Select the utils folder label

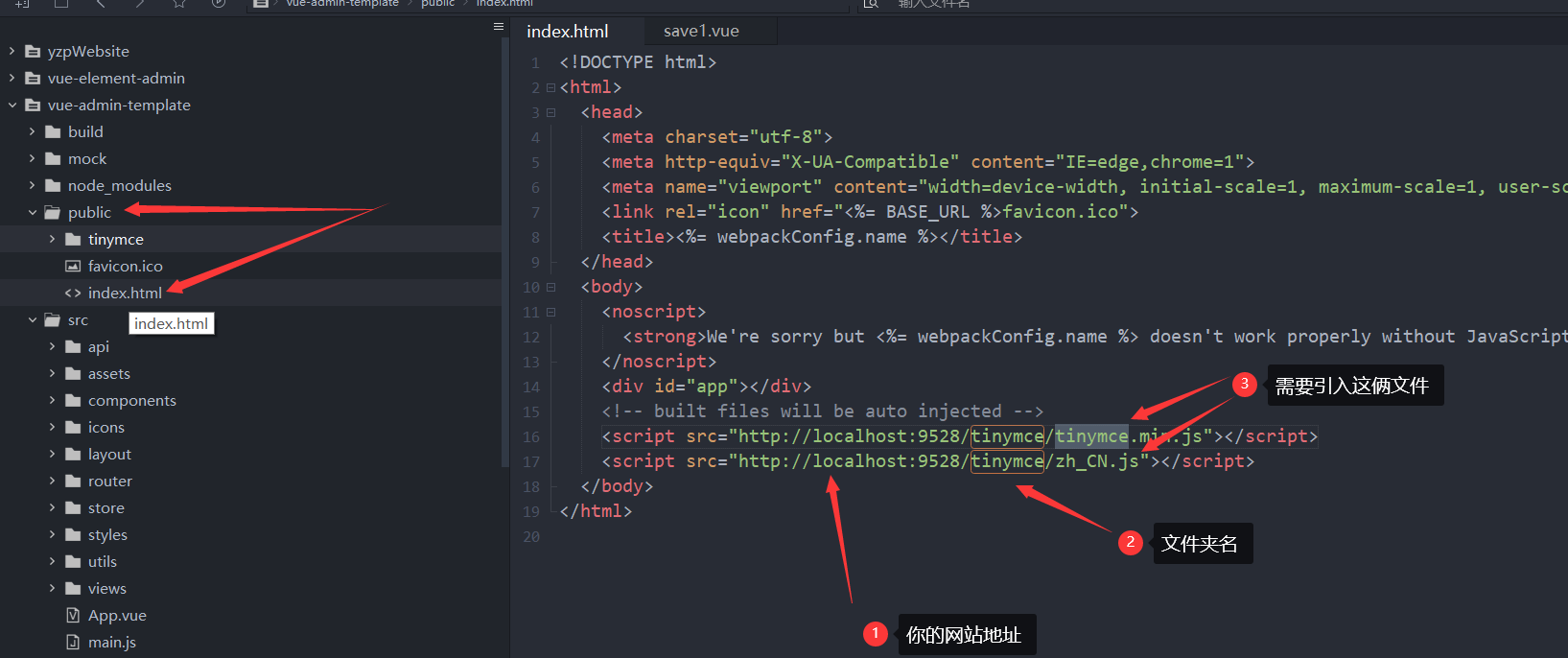pyautogui.click(x=103, y=561)
